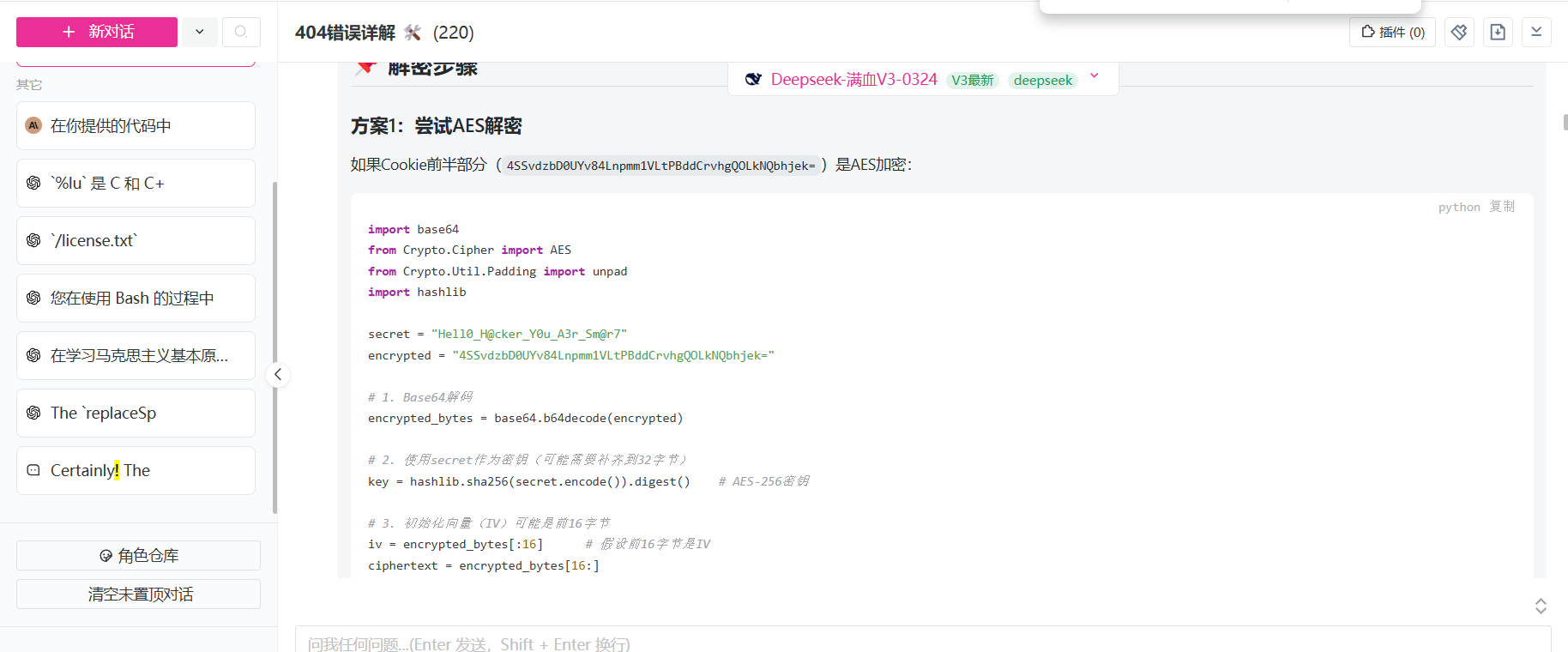Click the up-down expand icon above input
This screenshot has width=1568, height=652.
[x=1541, y=606]
